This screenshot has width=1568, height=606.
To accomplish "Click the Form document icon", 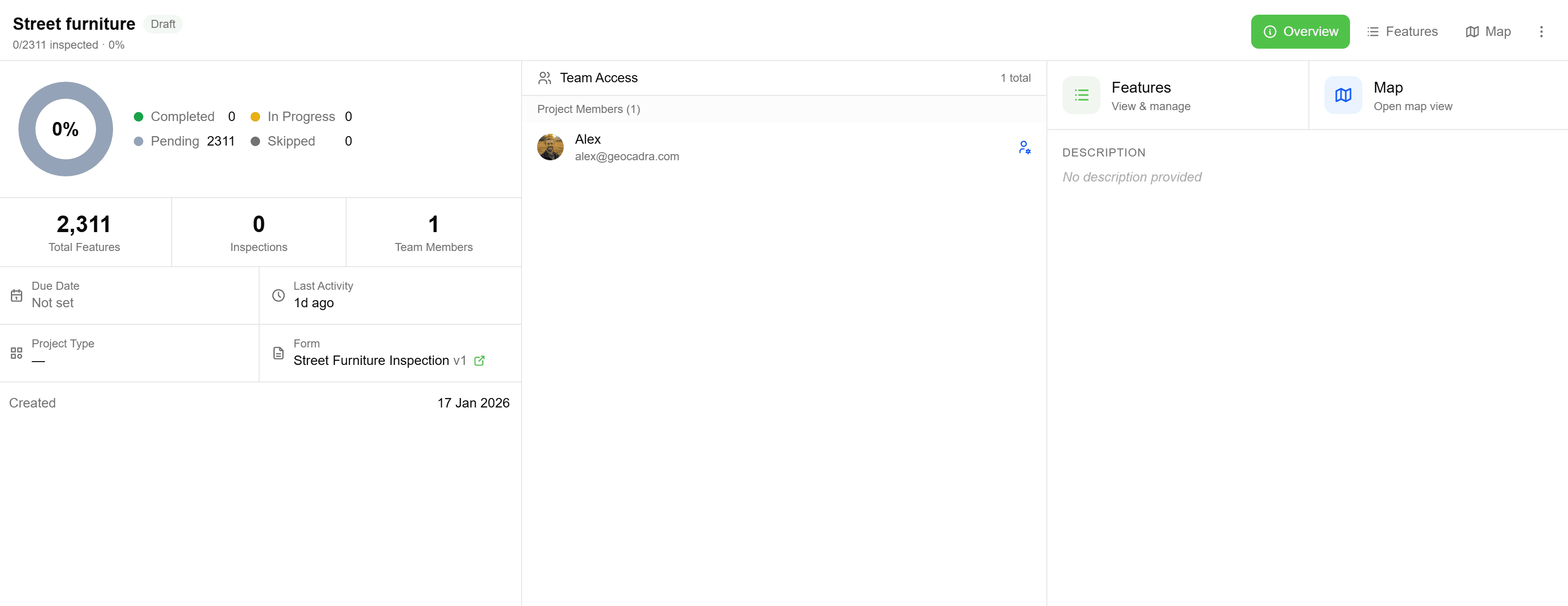I will [278, 353].
